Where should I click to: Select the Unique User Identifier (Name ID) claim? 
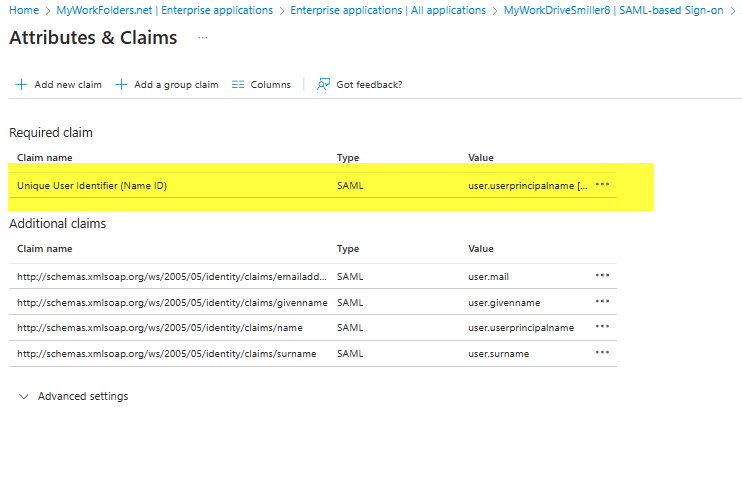point(92,185)
